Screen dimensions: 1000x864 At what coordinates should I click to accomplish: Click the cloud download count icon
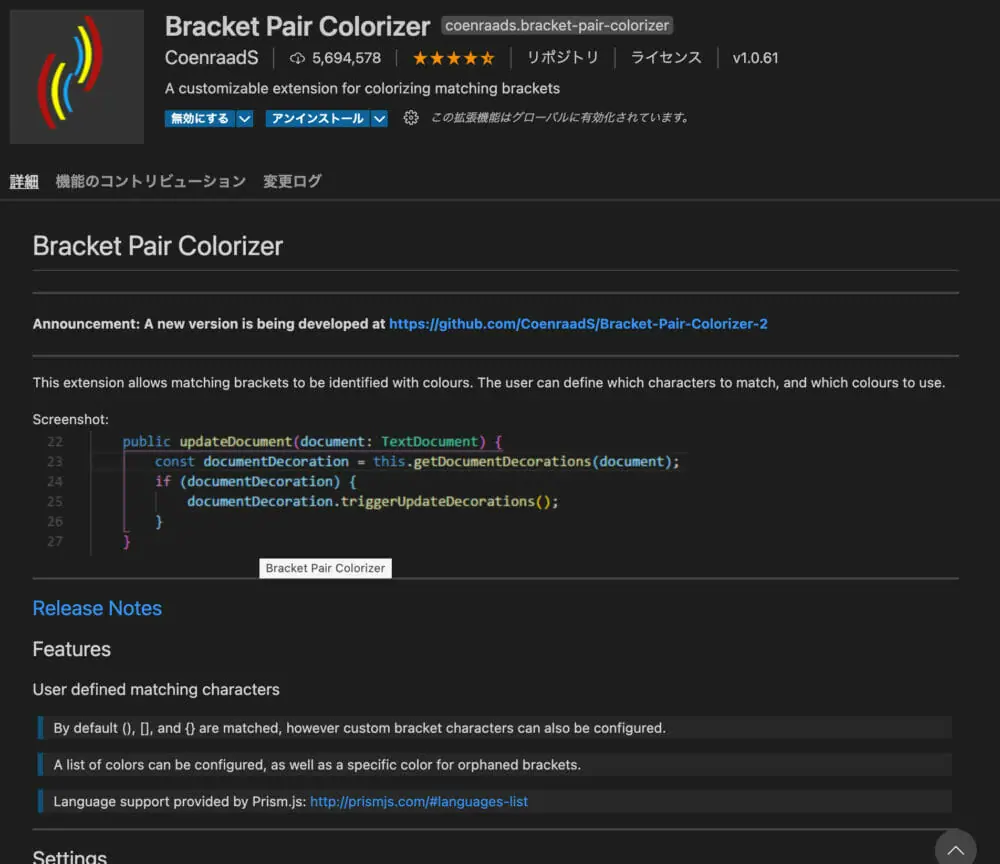pyautogui.click(x=297, y=58)
